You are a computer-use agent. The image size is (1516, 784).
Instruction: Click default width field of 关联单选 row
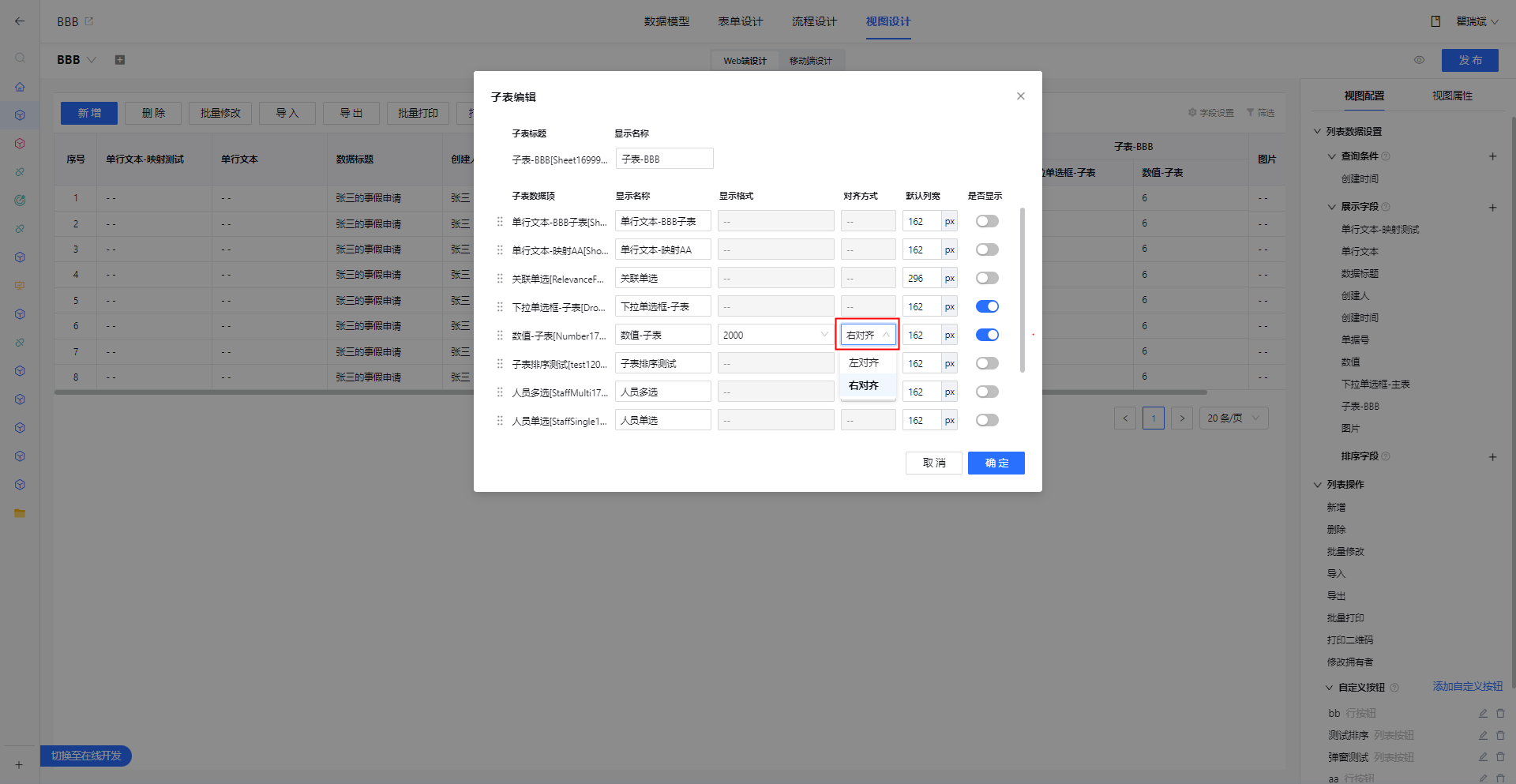pos(921,279)
